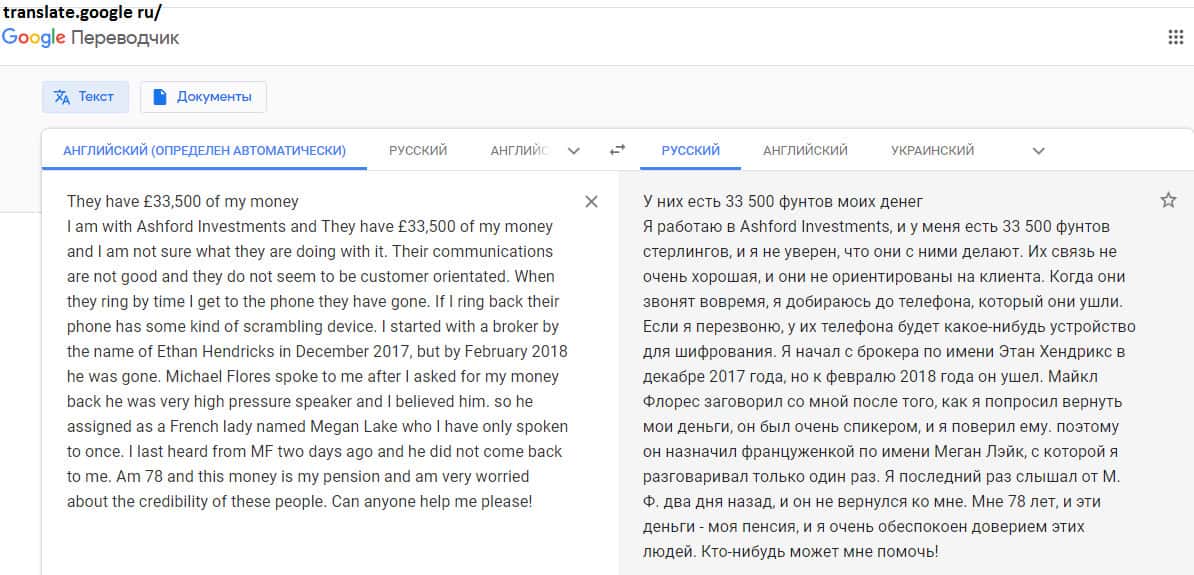Expand the source language dropdown chevron
This screenshot has width=1194, height=575.
[x=573, y=151]
